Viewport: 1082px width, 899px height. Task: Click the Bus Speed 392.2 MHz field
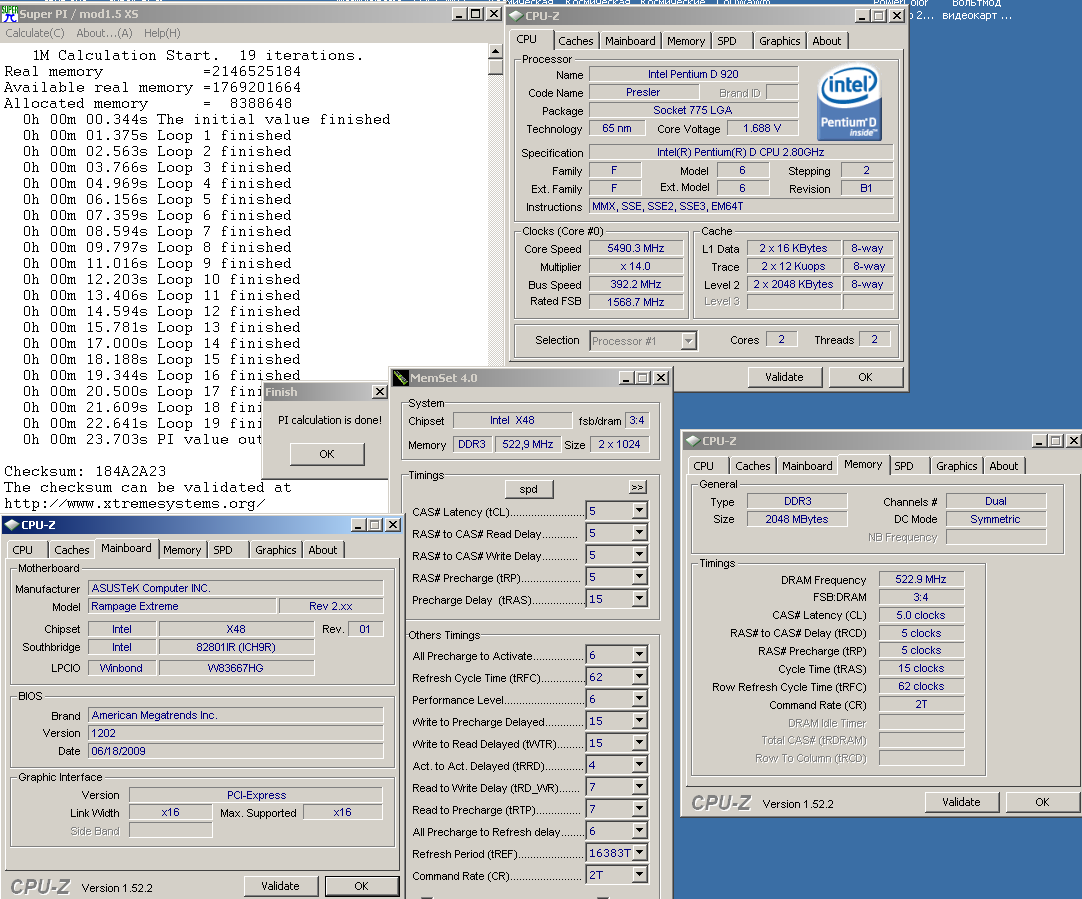pos(636,284)
